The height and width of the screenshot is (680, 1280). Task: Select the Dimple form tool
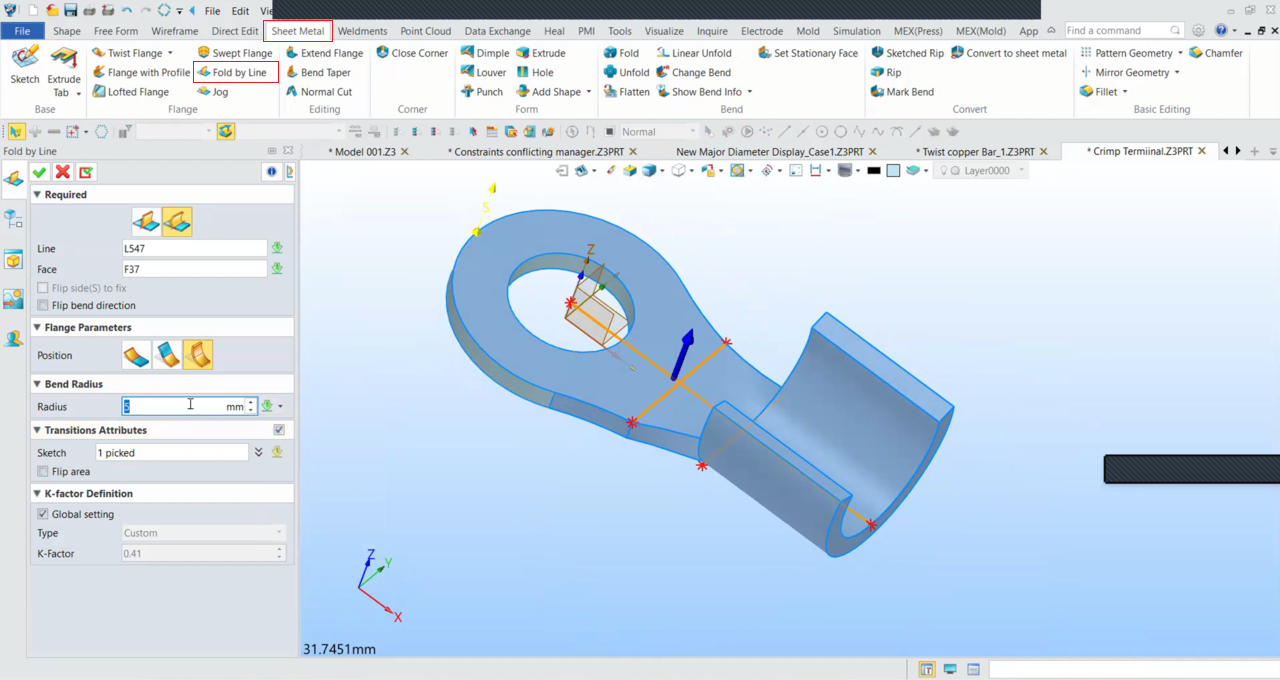point(485,53)
